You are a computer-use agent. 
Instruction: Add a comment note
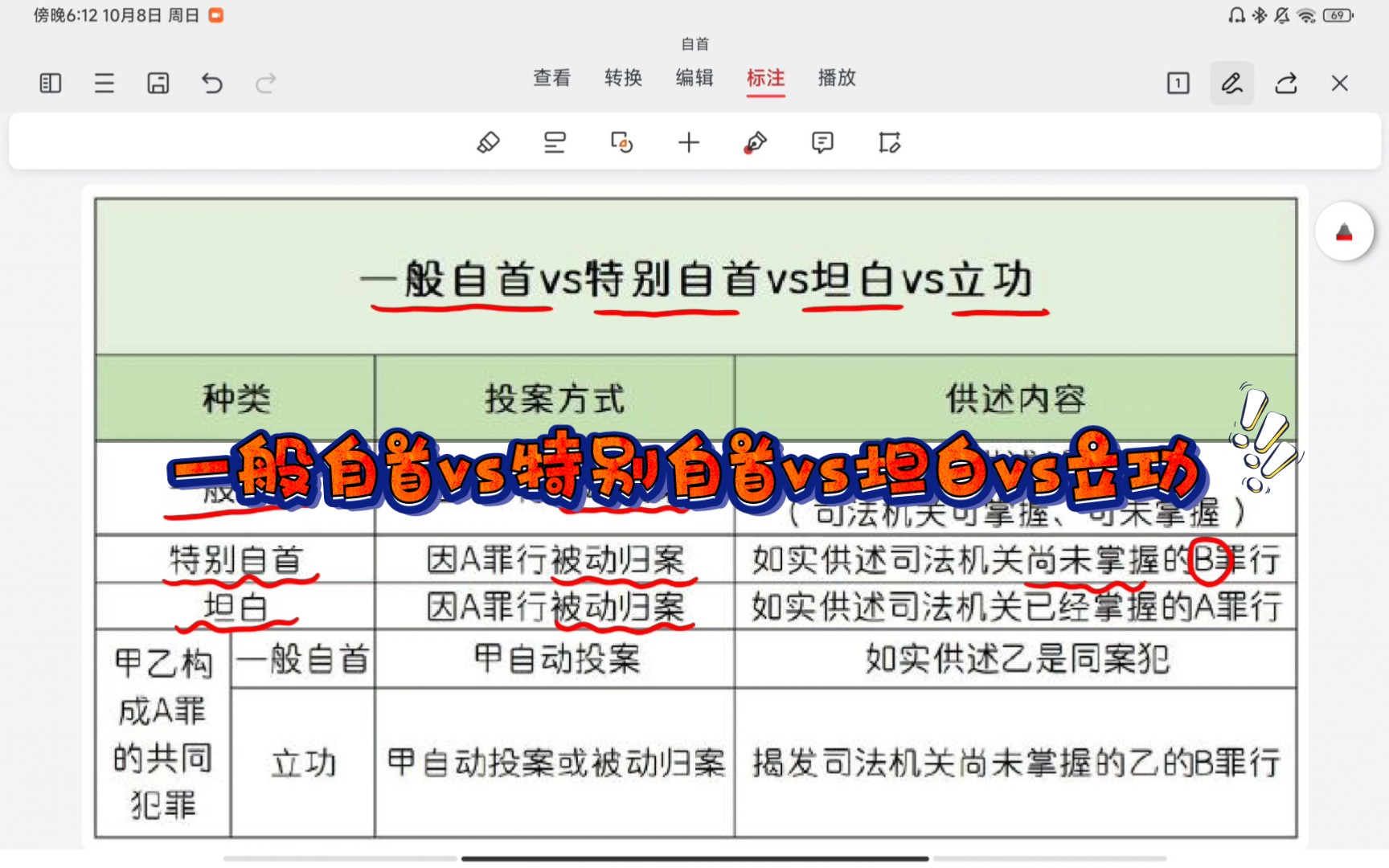pyautogui.click(x=822, y=143)
